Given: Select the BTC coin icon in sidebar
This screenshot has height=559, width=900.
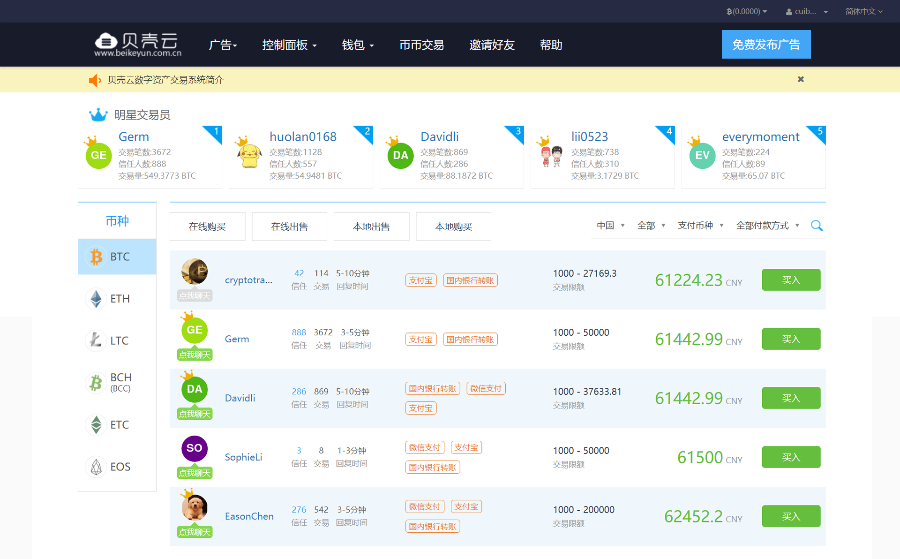Looking at the screenshot, I should (x=97, y=257).
